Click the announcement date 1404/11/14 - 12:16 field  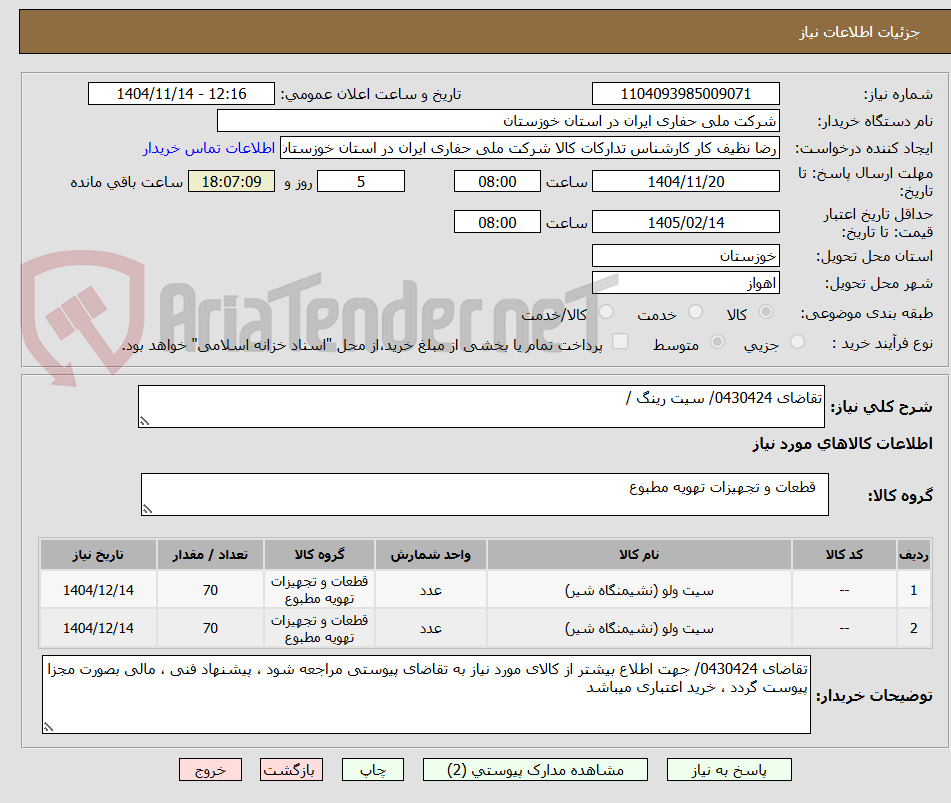click(x=181, y=94)
